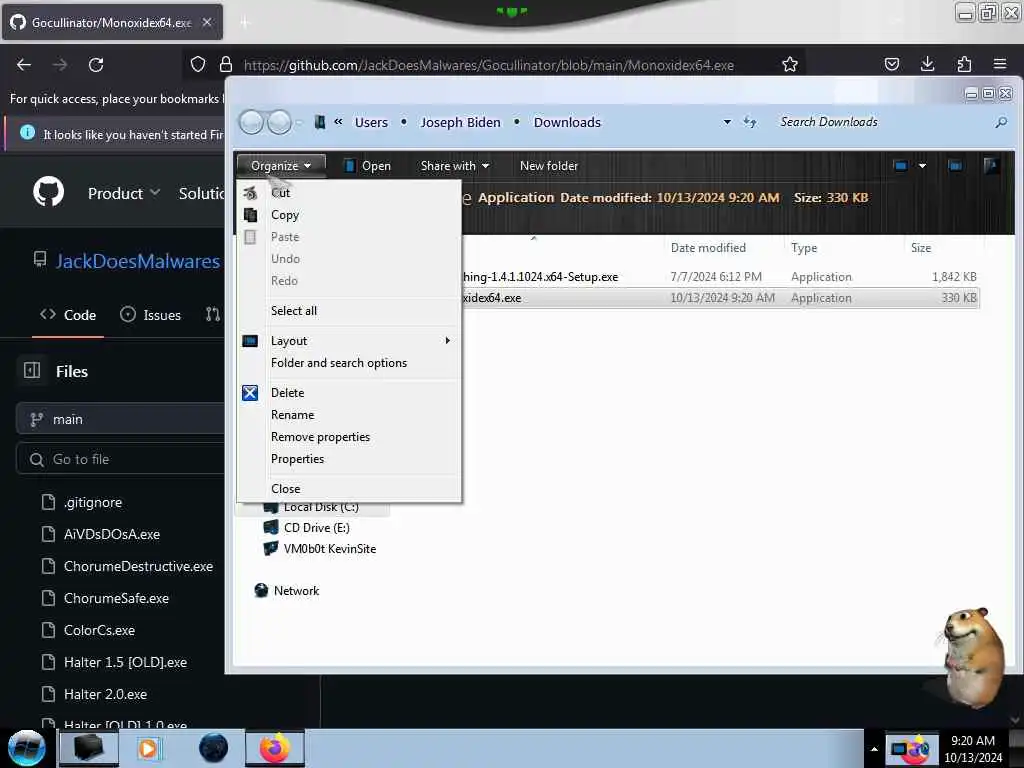Expand GitHub Product menu

coord(124,193)
